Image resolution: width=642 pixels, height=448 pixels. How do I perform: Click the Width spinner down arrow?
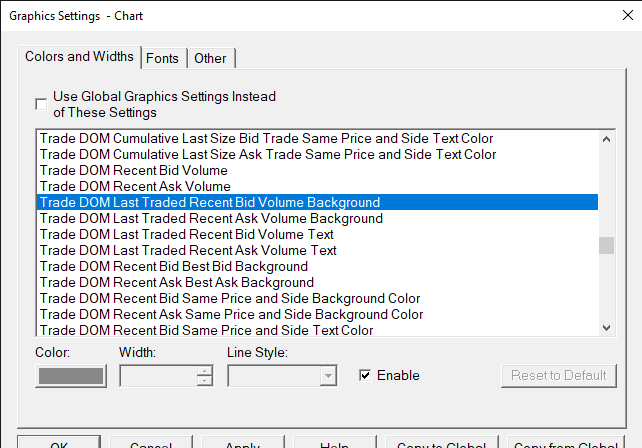click(x=205, y=381)
